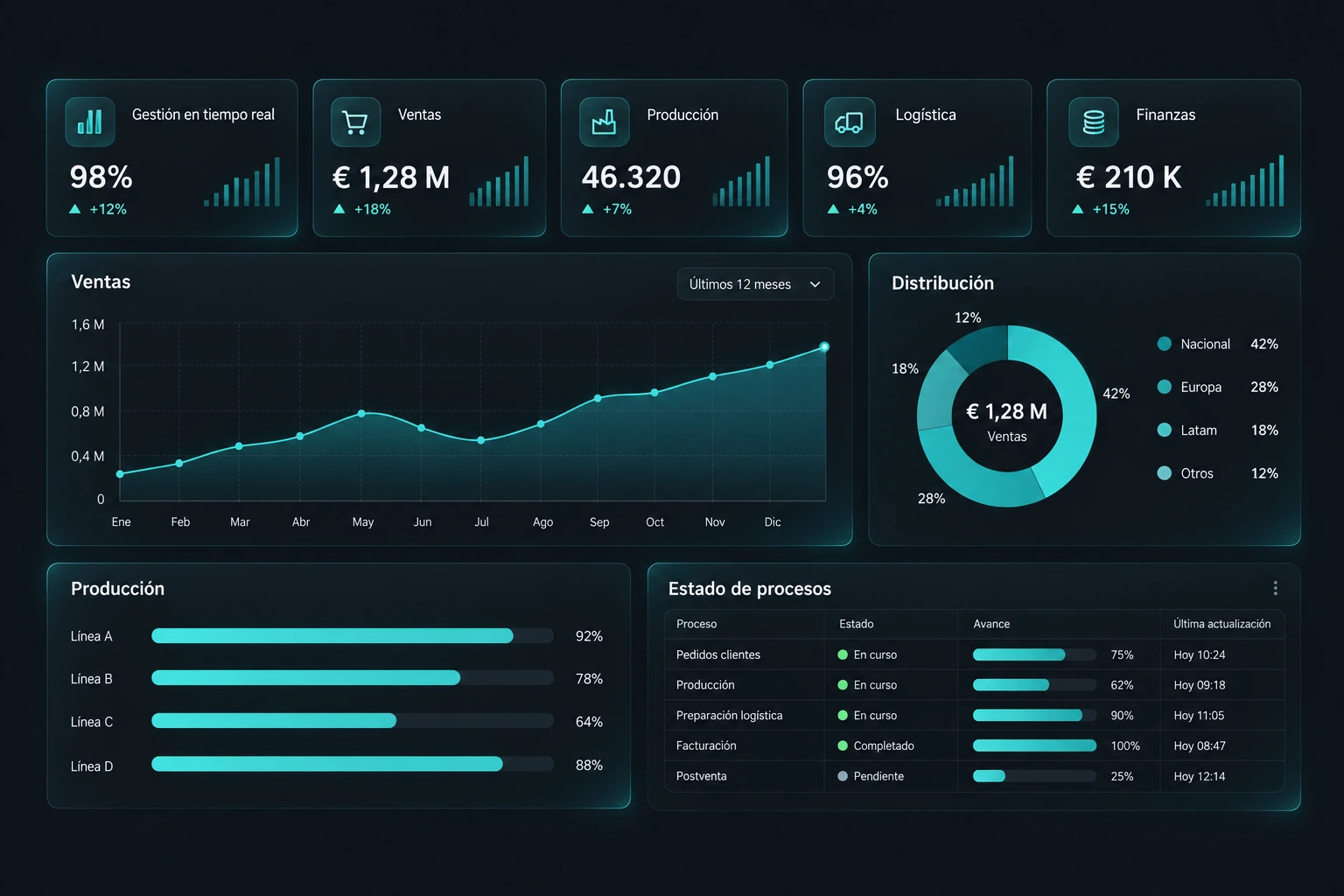Image resolution: width=1344 pixels, height=896 pixels.
Task: Click the Última actualización column header
Action: [x=1221, y=624]
